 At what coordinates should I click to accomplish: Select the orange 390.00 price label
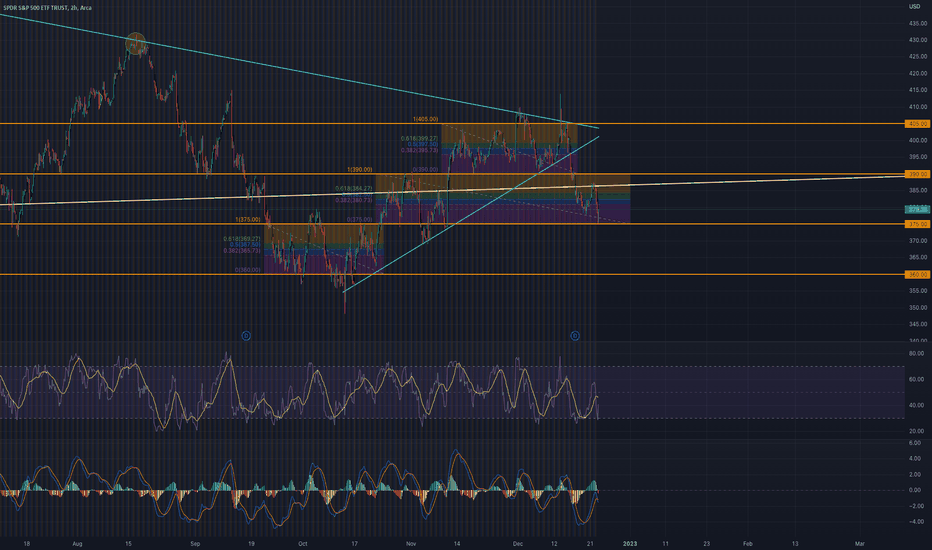click(917, 174)
